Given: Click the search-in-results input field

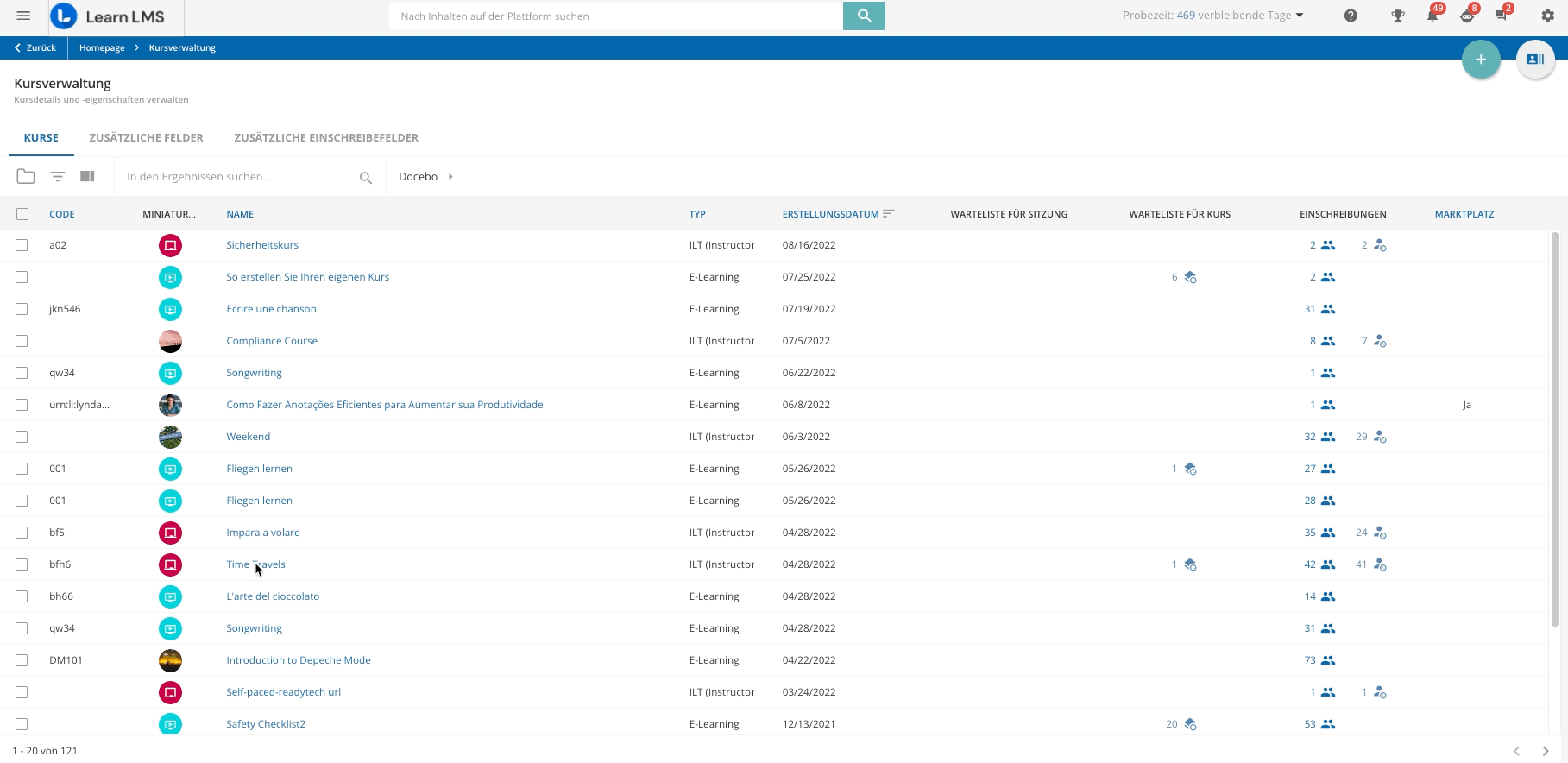Looking at the screenshot, I should [x=237, y=176].
